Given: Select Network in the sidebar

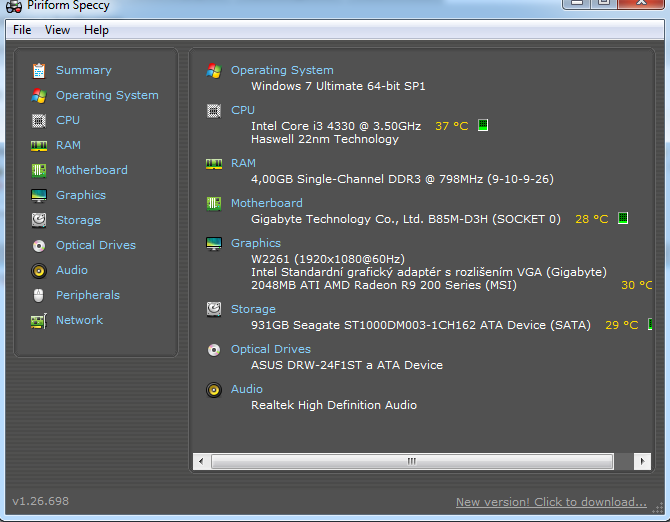Looking at the screenshot, I should (x=79, y=320).
